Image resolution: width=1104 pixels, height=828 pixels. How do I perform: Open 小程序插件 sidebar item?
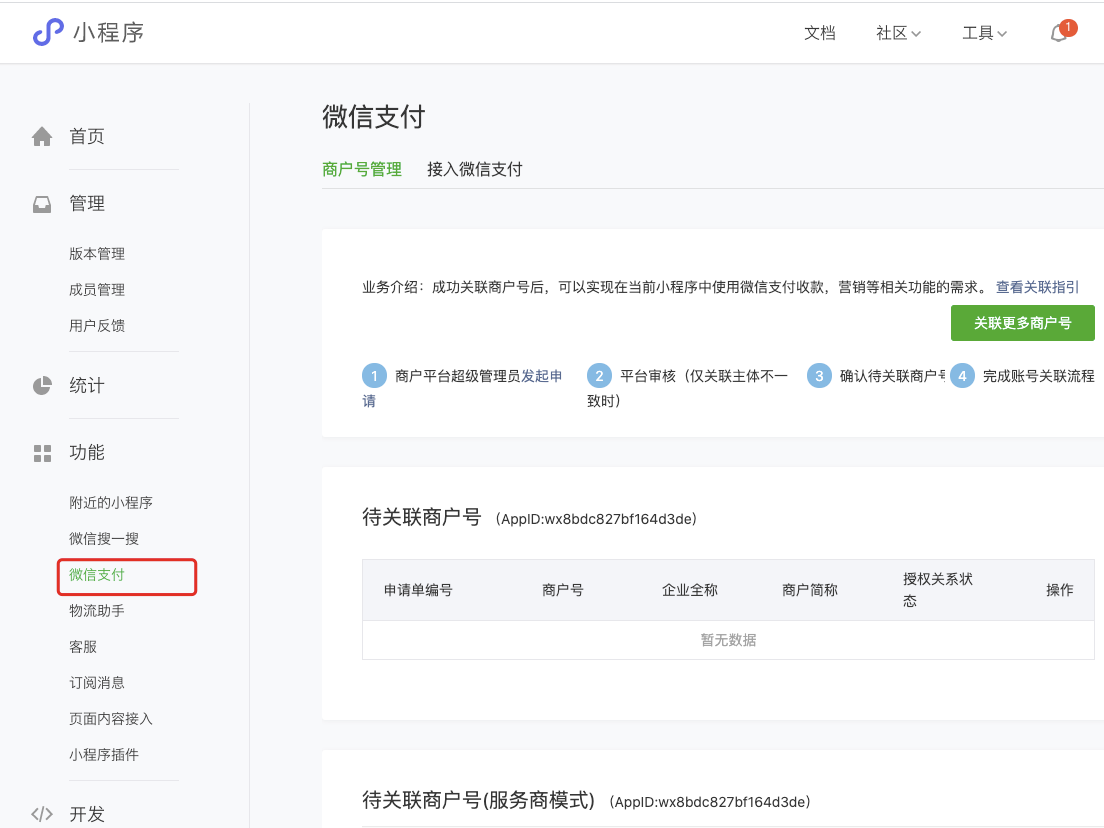[103, 754]
